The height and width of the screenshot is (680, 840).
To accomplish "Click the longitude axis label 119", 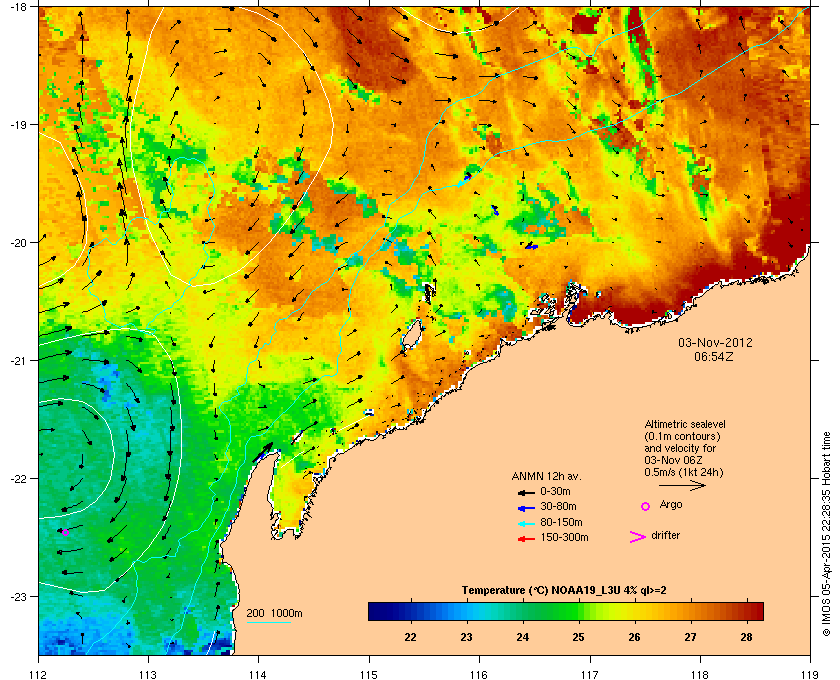I will pos(811,674).
